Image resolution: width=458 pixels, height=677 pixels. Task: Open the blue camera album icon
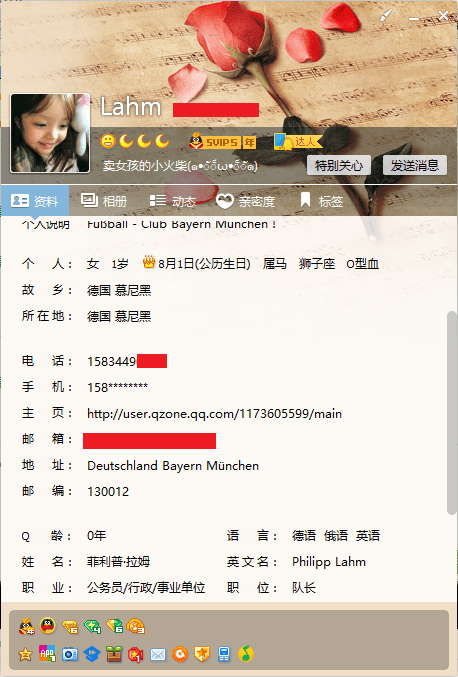(x=69, y=655)
